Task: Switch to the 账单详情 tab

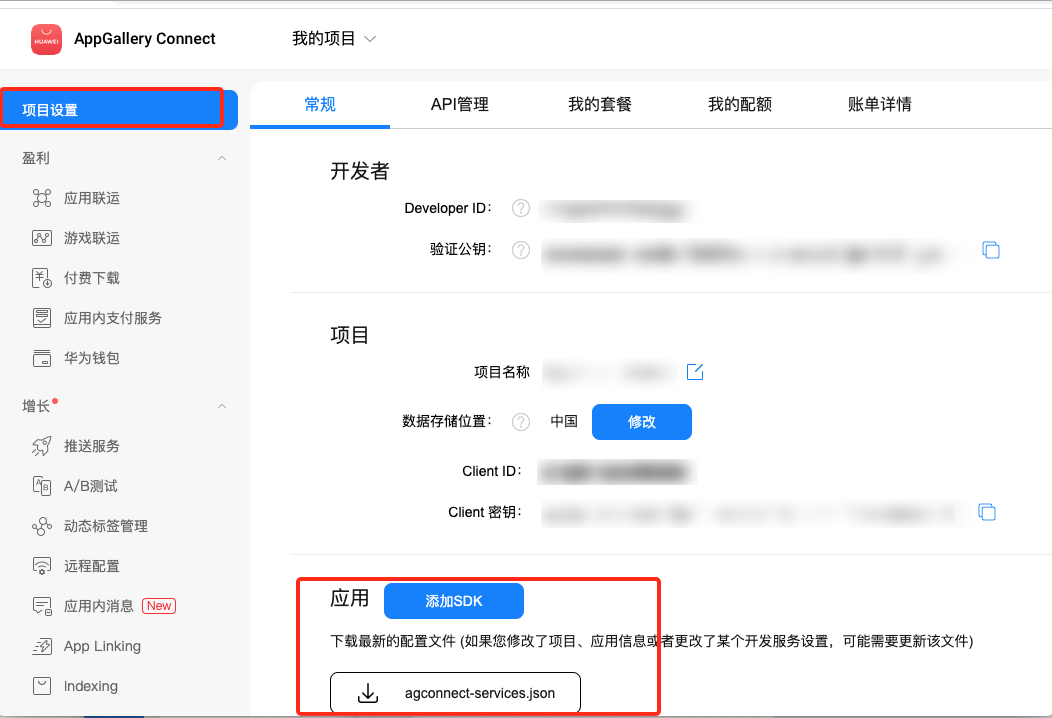Action: pyautogui.click(x=880, y=104)
